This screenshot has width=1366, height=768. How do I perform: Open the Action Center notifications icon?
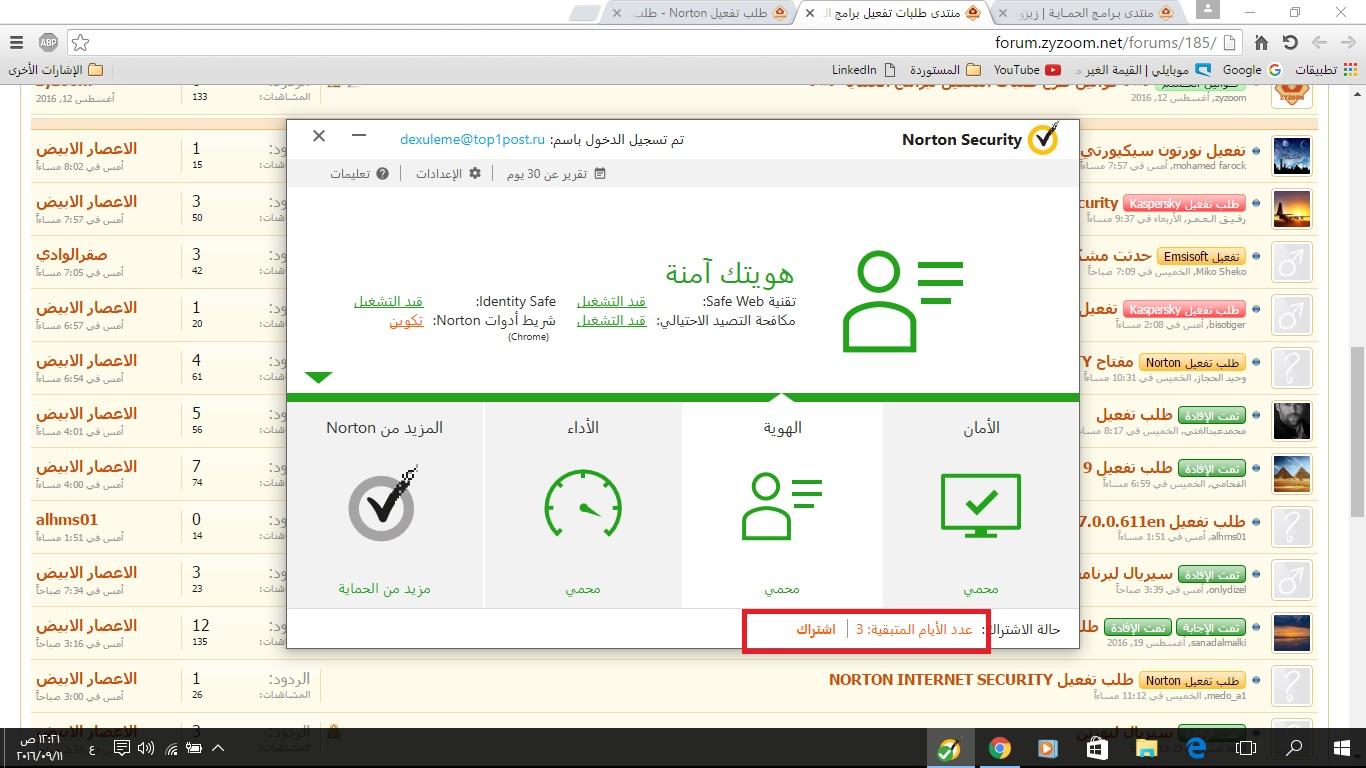pyautogui.click(x=121, y=748)
